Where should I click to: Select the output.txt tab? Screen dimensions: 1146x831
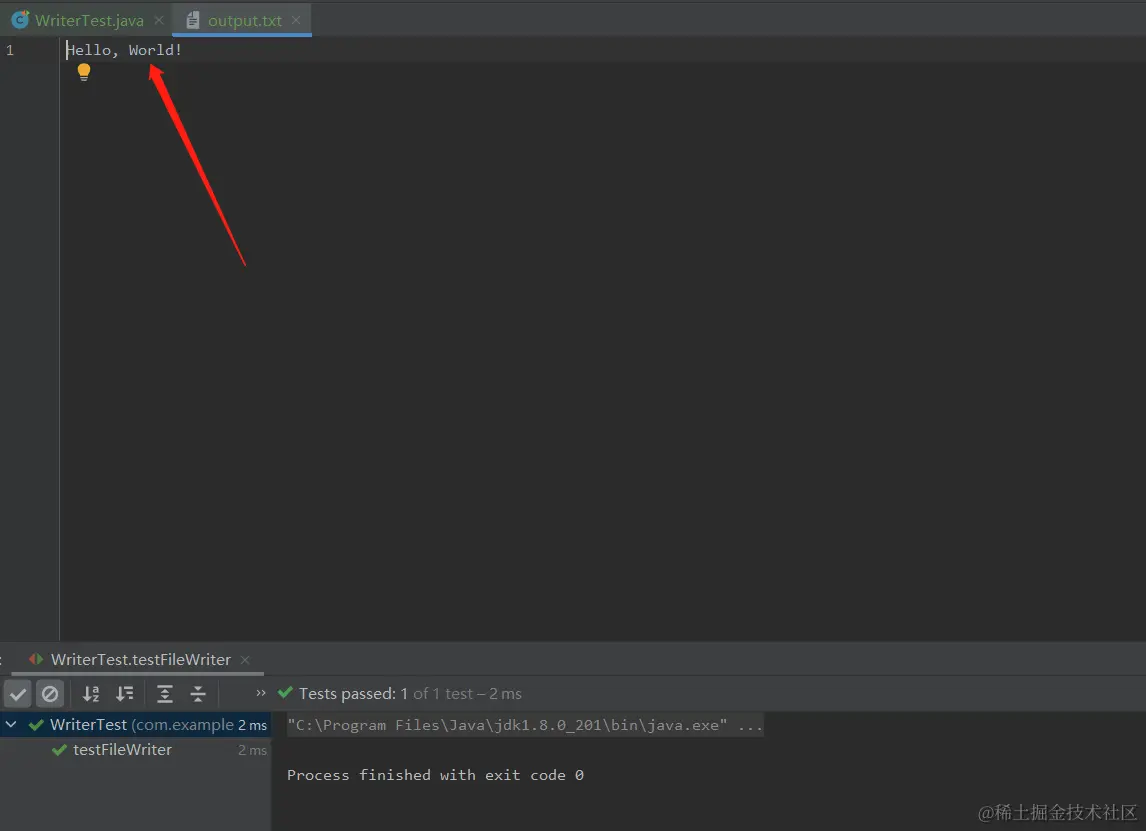tap(244, 20)
